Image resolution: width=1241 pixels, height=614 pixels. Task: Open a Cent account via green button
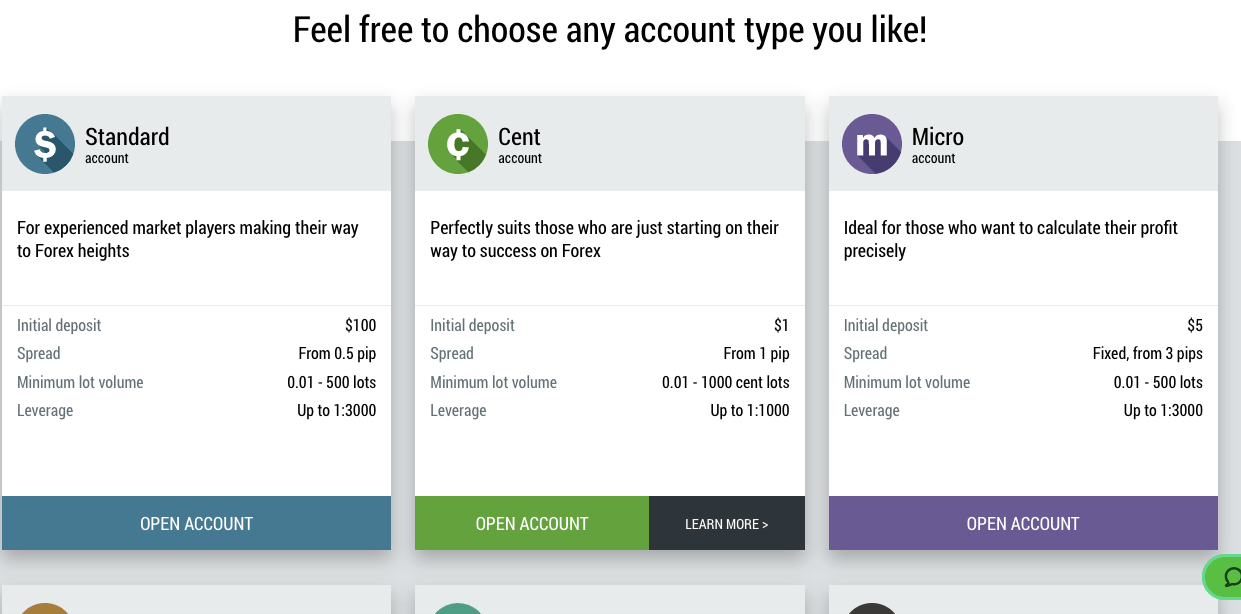[x=532, y=523]
